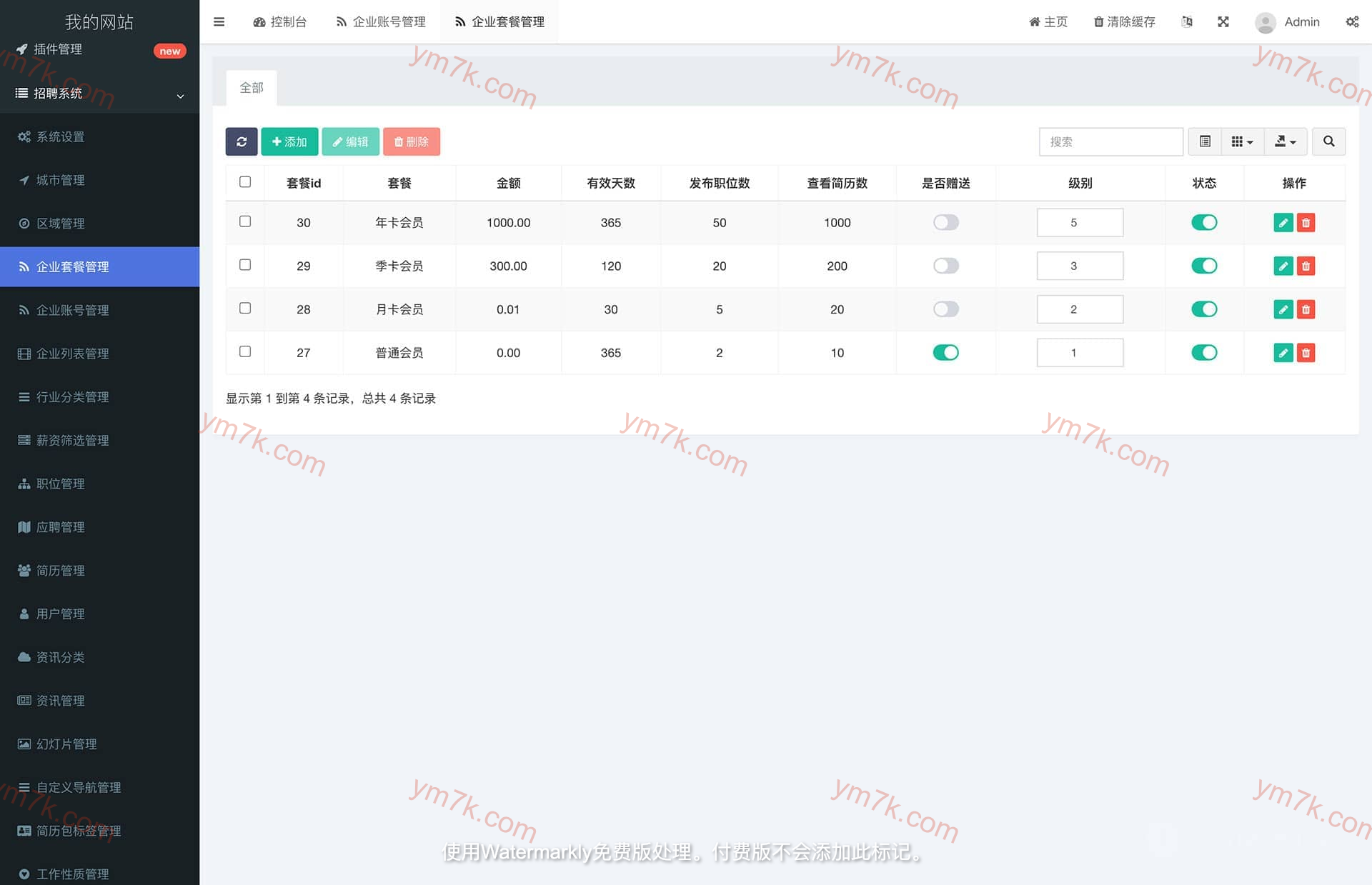The image size is (1372, 885).
Task: Click the refresh table button
Action: [242, 141]
